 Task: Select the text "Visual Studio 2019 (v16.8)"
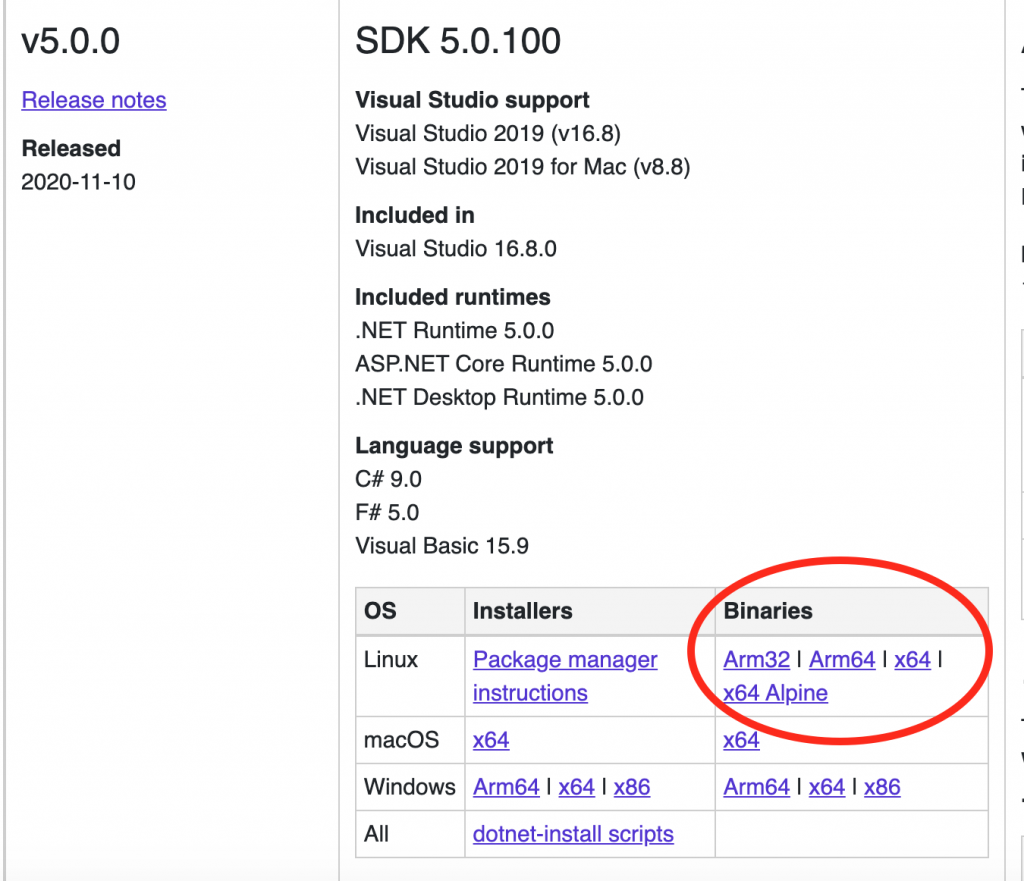click(488, 133)
